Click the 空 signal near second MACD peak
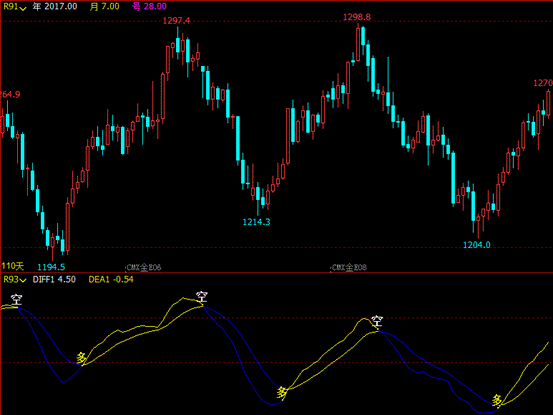The width and height of the screenshot is (553, 415). pos(202,297)
